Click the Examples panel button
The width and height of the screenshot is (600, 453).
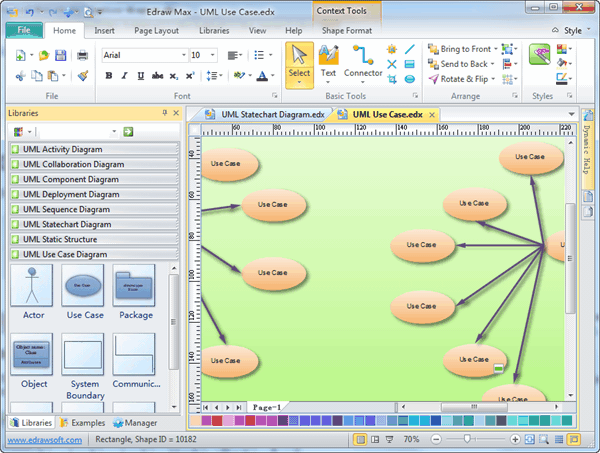pyautogui.click(x=83, y=422)
